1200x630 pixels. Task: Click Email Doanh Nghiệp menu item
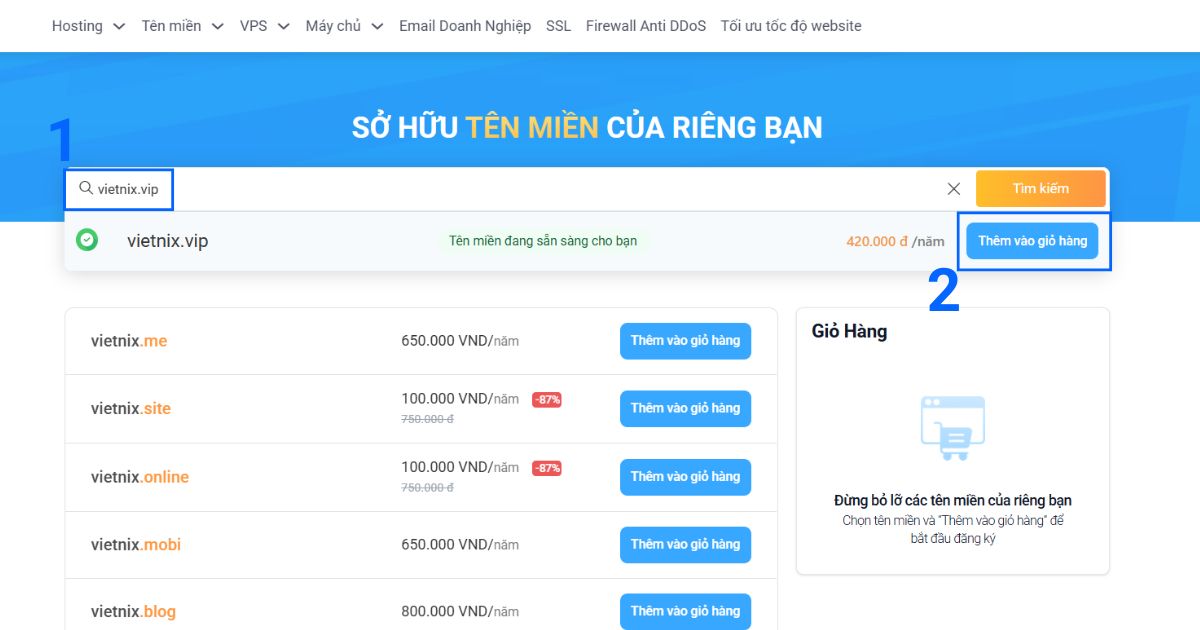(x=465, y=25)
